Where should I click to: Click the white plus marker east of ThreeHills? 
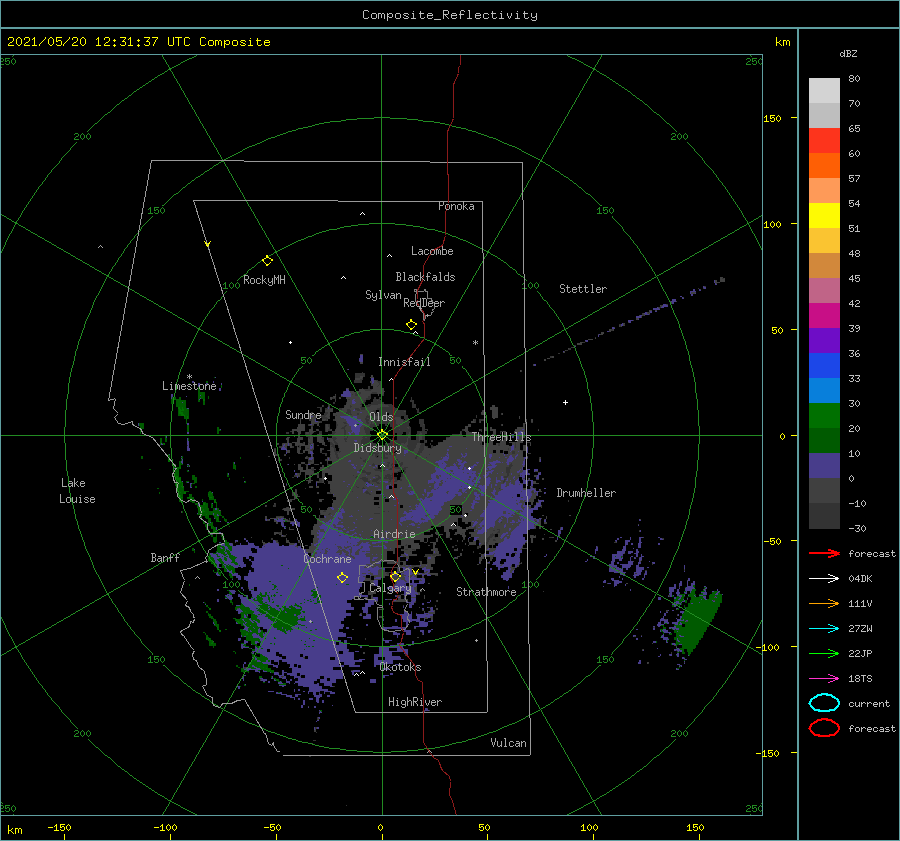[x=565, y=402]
